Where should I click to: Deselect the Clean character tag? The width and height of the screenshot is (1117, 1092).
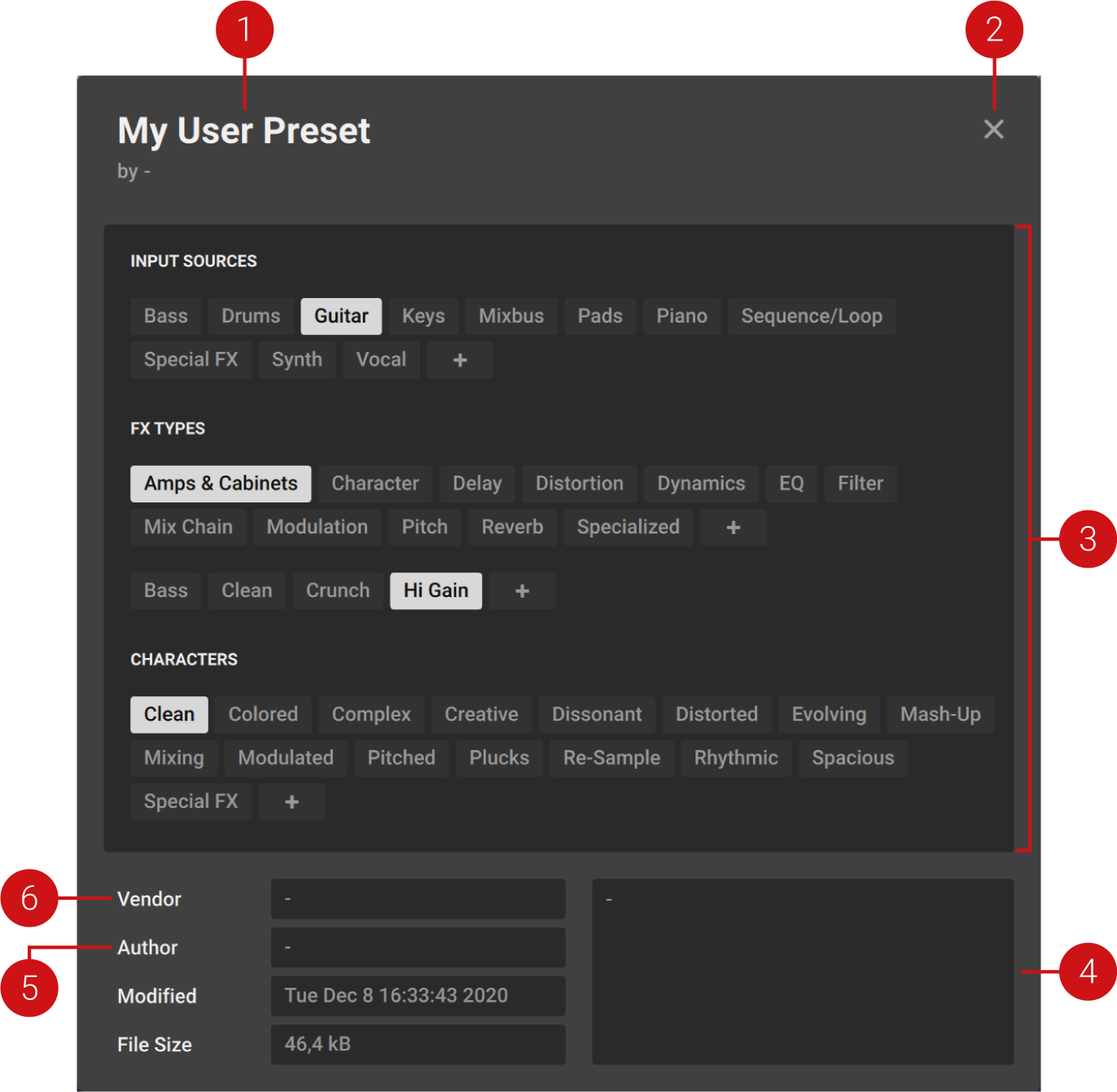pyautogui.click(x=169, y=714)
